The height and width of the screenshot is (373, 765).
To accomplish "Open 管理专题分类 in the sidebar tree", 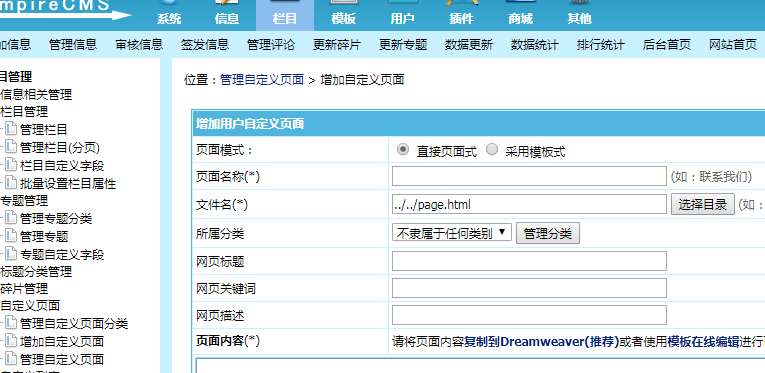I will [x=56, y=218].
